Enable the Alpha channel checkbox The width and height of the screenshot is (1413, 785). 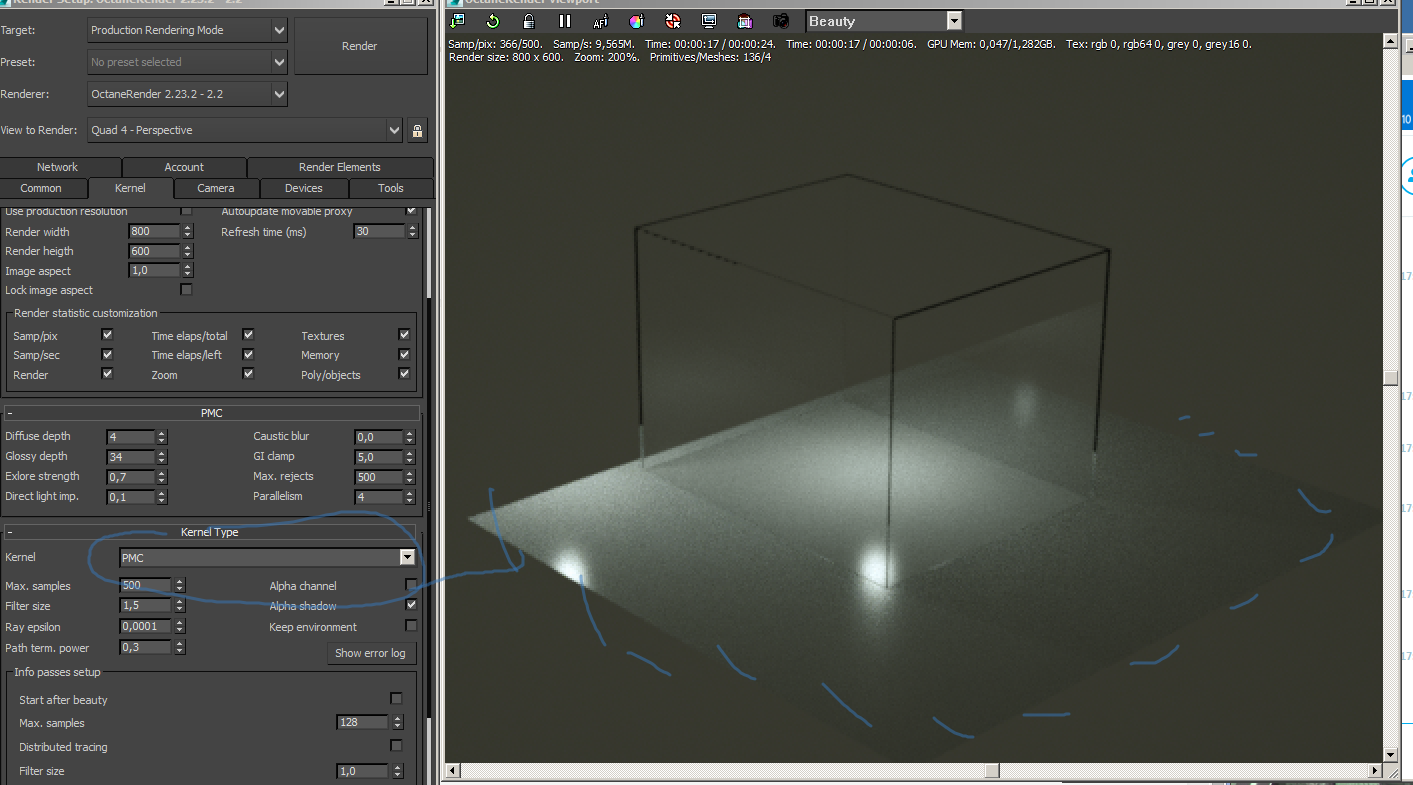click(411, 585)
